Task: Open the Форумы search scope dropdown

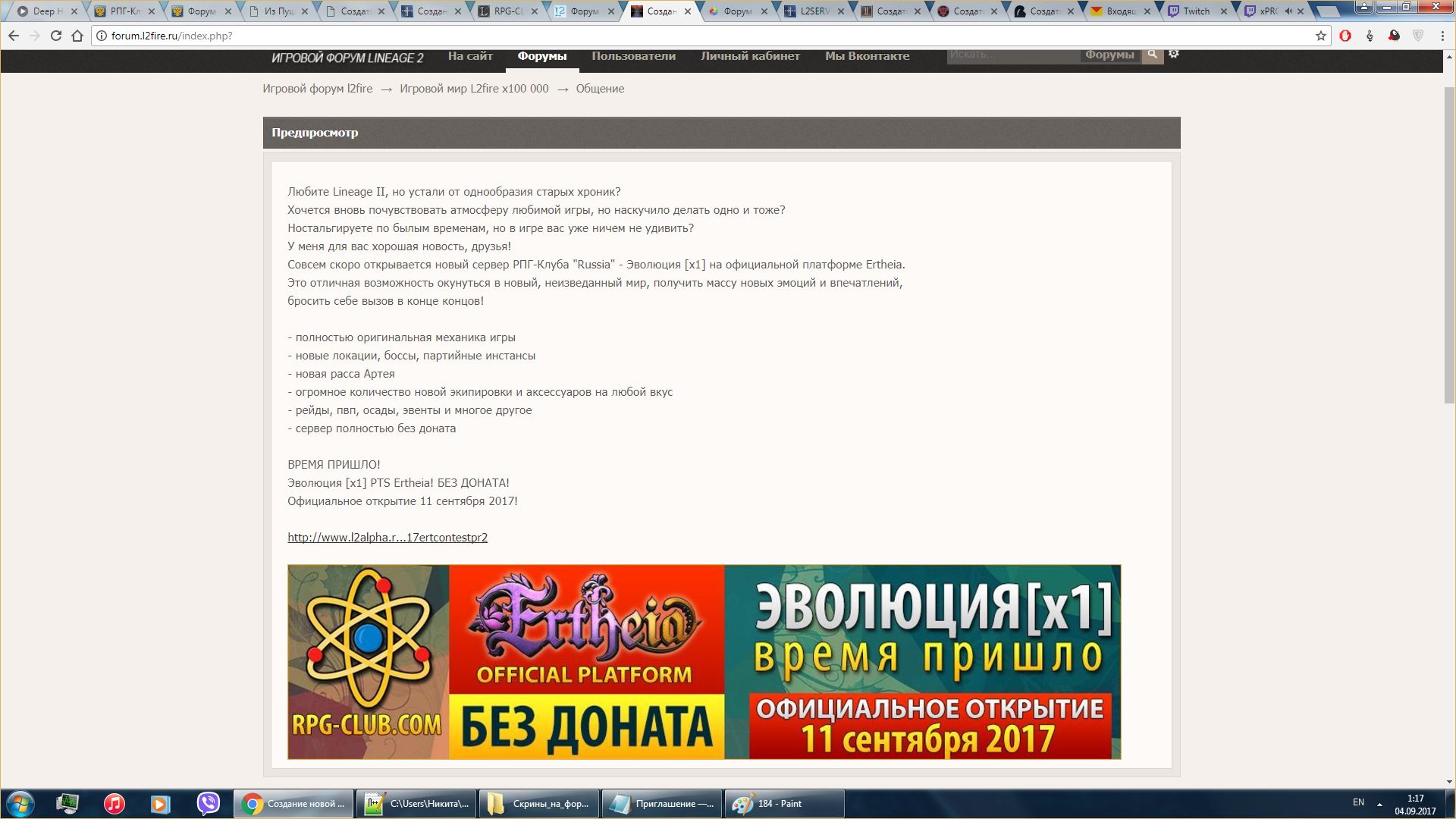Action: [1109, 55]
